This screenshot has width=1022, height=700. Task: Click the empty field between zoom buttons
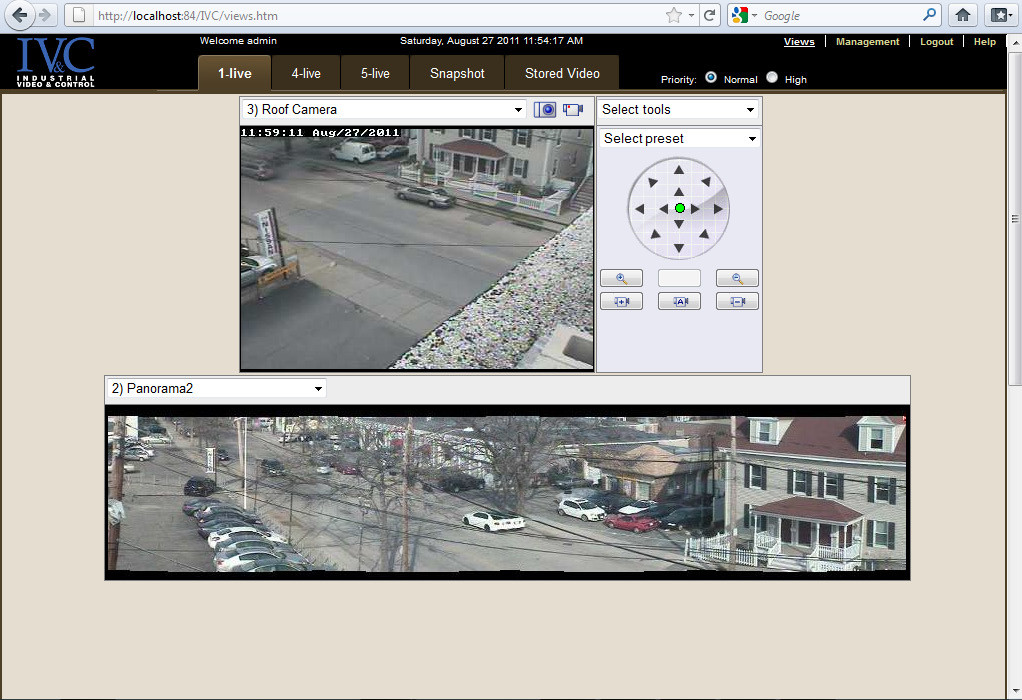tap(679, 278)
